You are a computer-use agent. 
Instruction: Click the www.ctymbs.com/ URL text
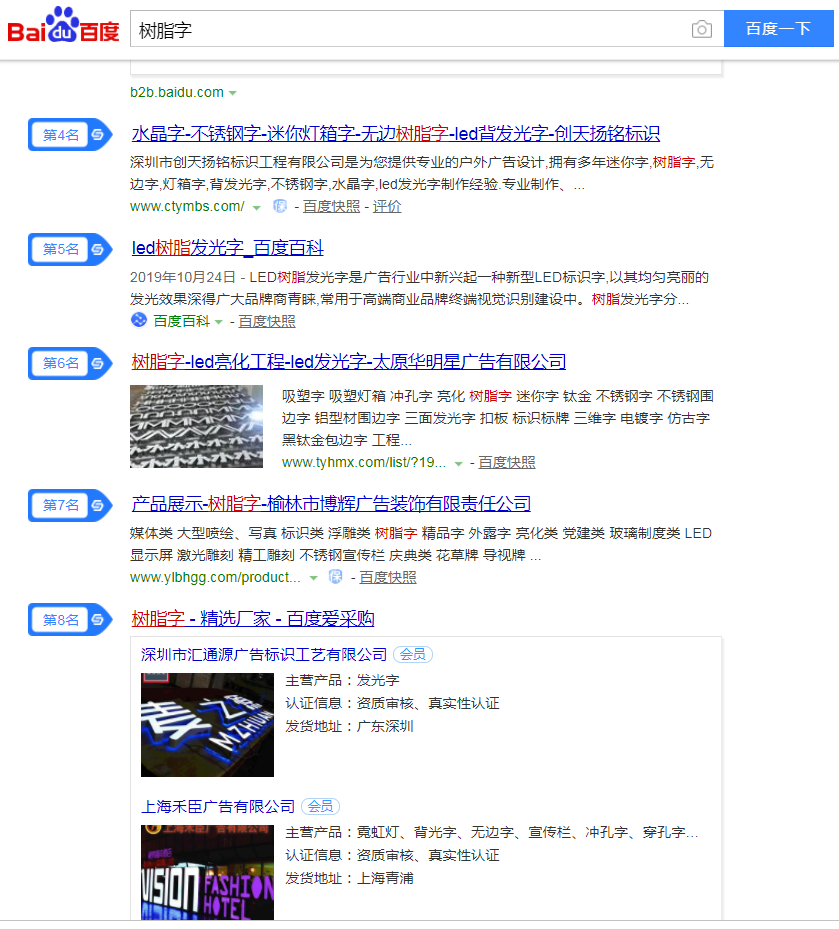click(x=187, y=206)
